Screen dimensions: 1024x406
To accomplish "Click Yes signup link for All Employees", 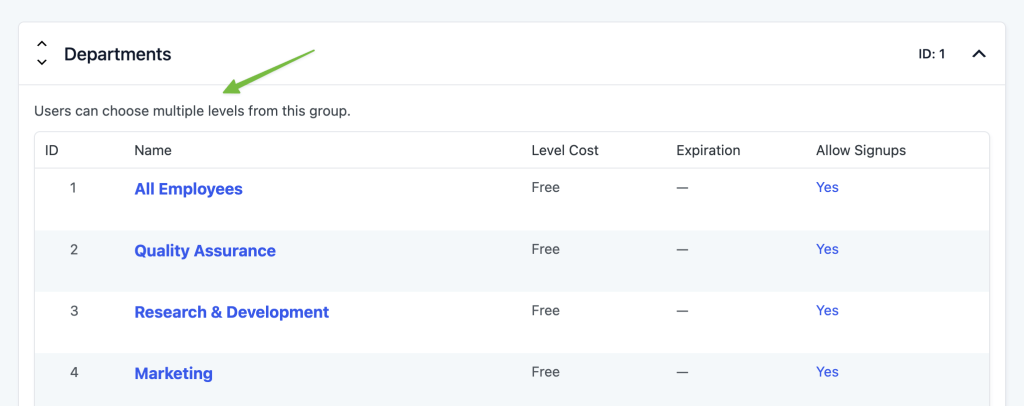I will click(x=827, y=187).
